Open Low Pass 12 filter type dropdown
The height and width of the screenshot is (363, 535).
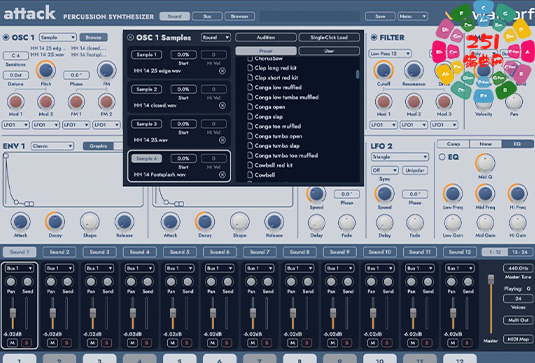click(390, 54)
